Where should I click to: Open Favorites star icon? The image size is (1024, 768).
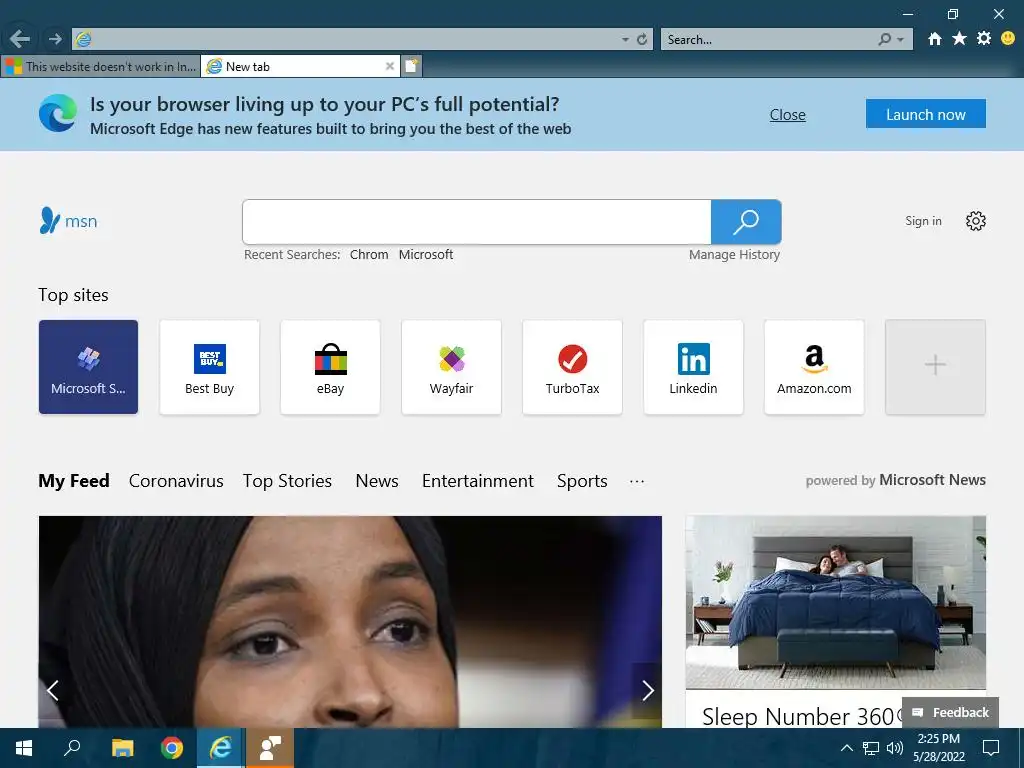(959, 39)
